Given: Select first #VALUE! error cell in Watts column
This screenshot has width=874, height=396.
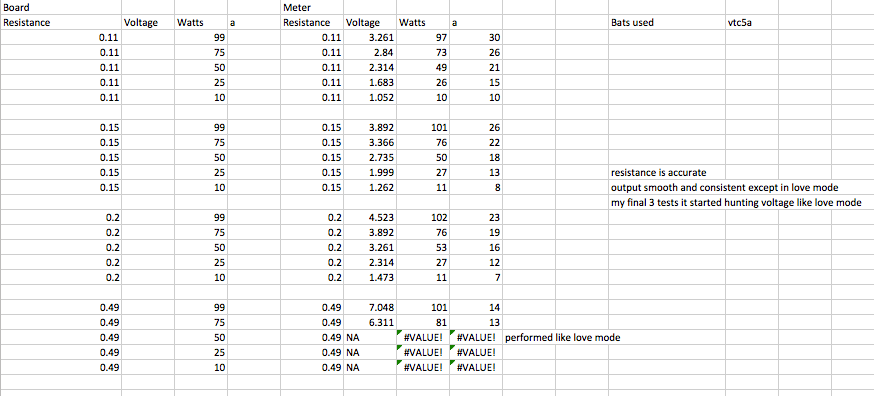Looking at the screenshot, I should pos(423,337).
